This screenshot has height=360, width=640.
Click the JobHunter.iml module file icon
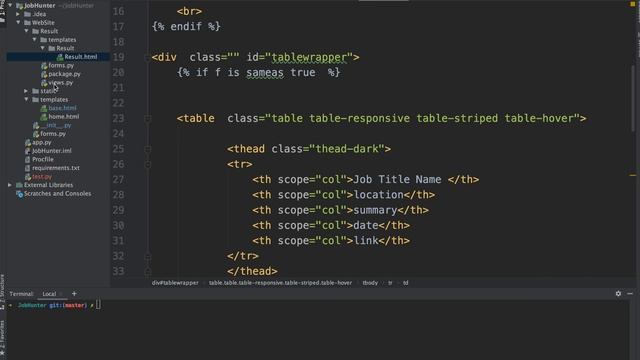[x=28, y=151]
